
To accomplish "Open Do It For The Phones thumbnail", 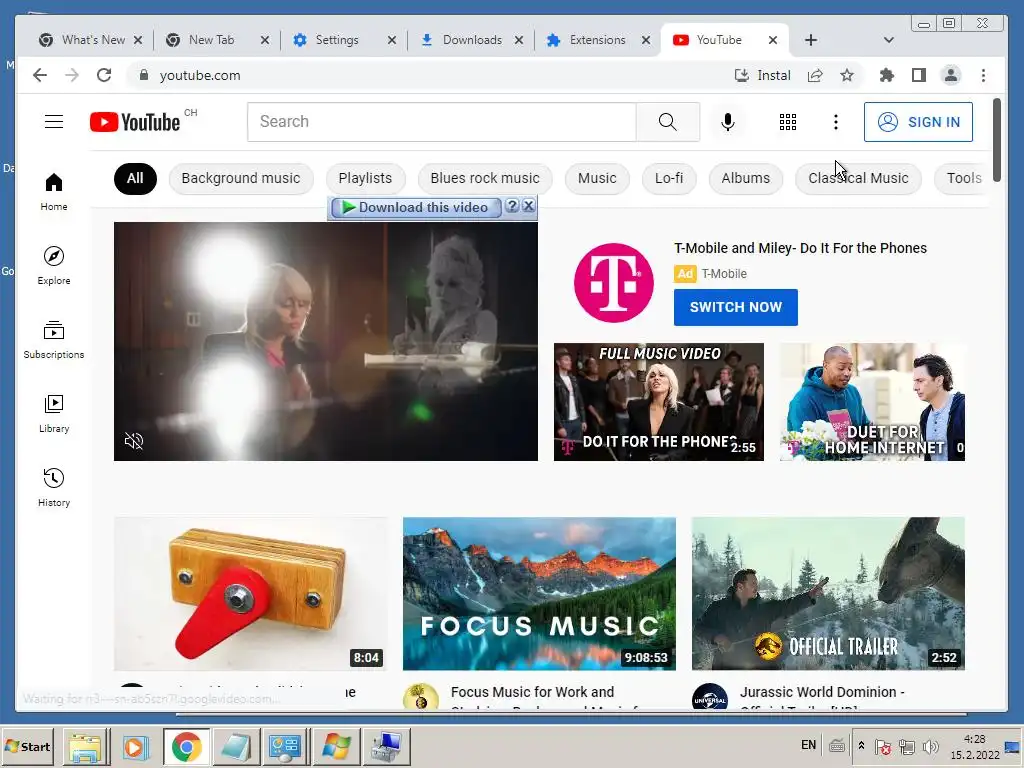I will 658,402.
